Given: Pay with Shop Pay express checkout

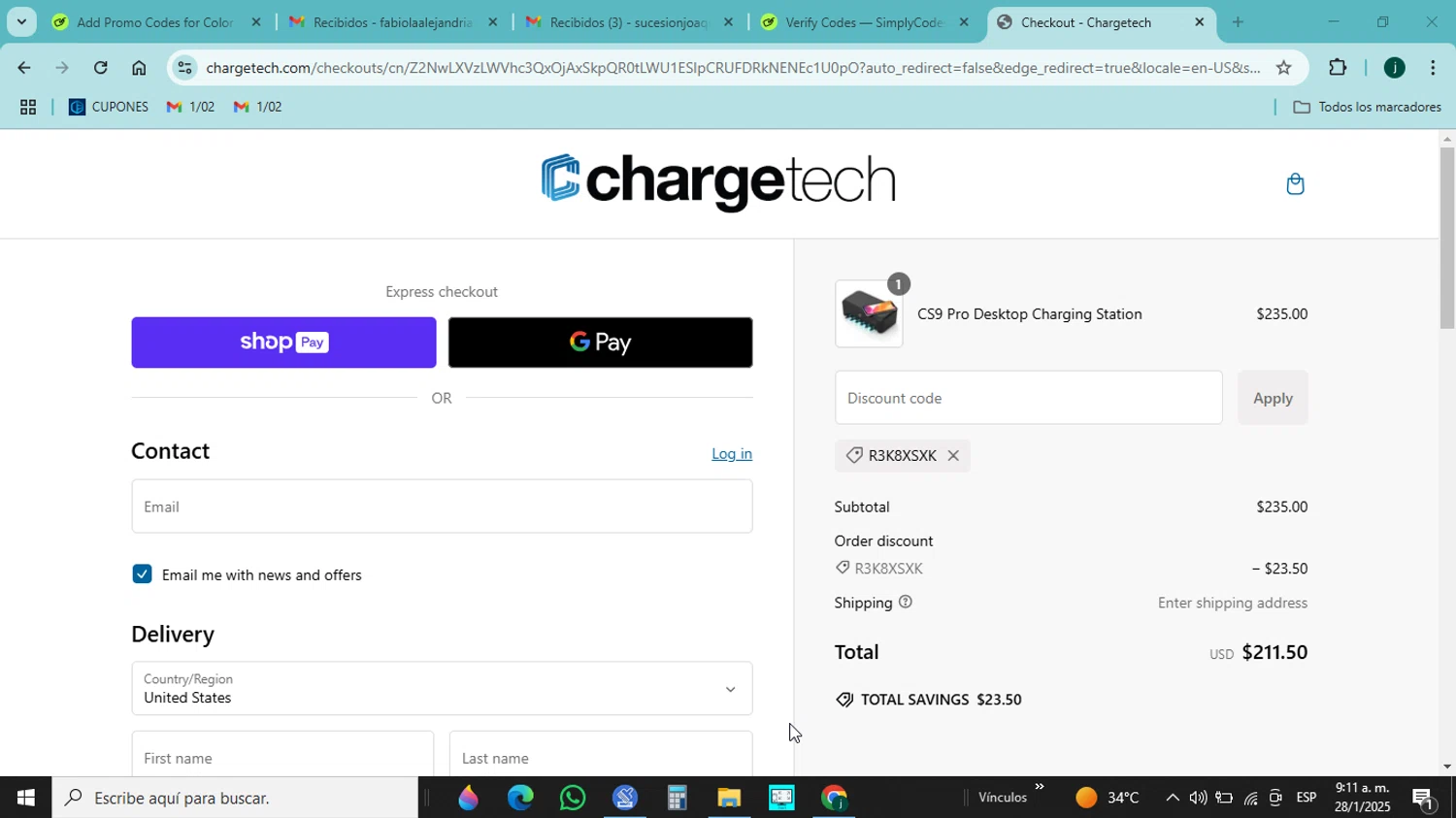Looking at the screenshot, I should pos(283,343).
